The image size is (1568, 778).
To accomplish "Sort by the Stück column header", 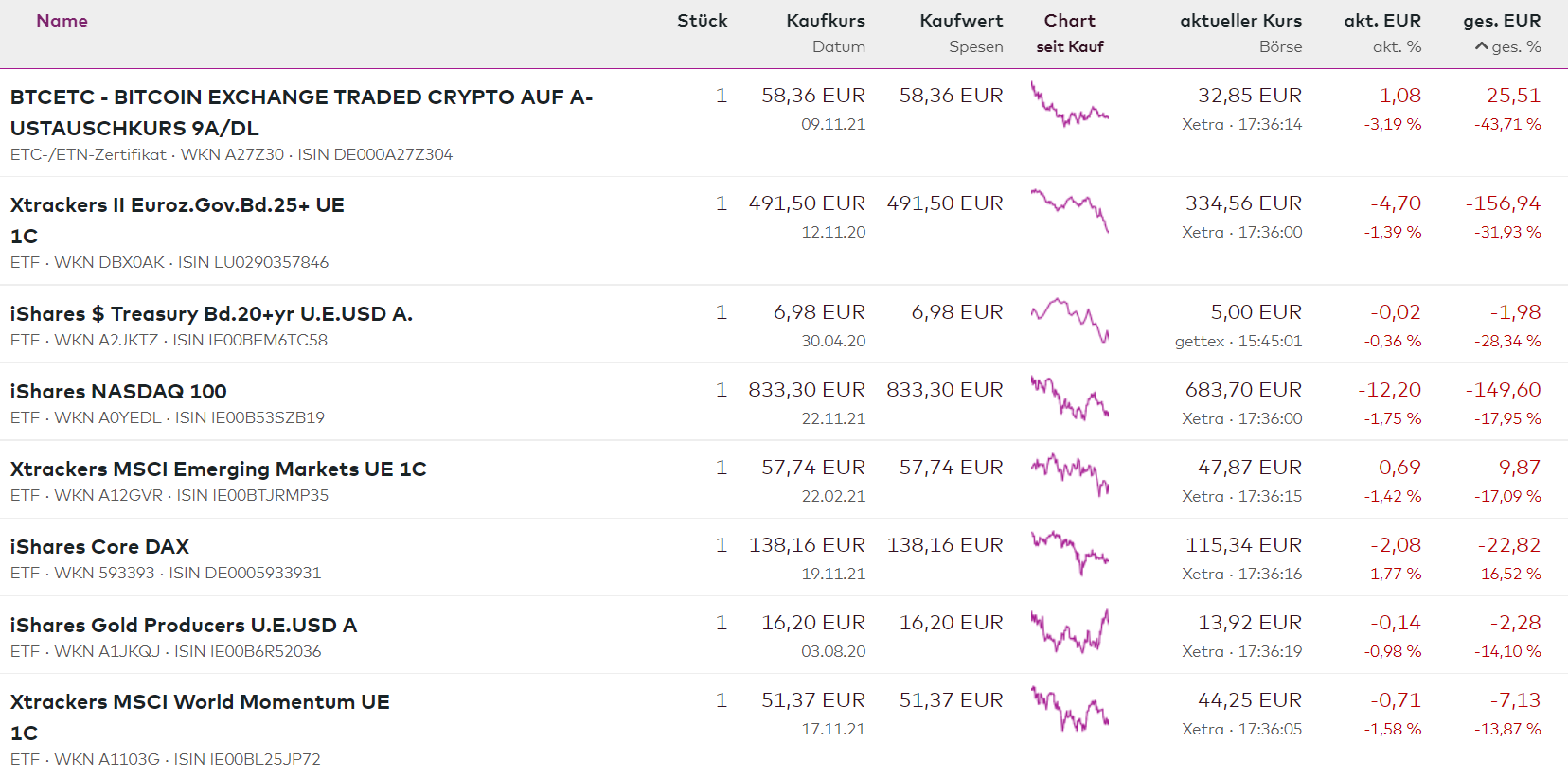I will point(702,21).
